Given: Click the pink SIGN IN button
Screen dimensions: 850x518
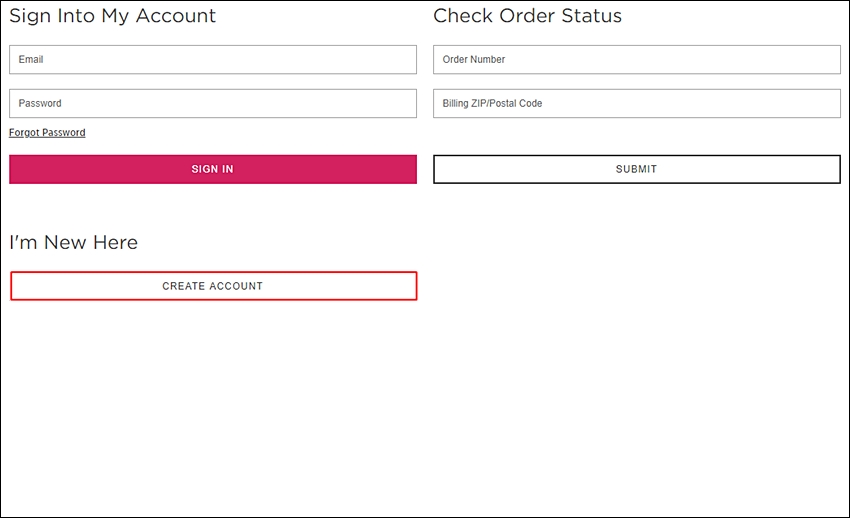Looking at the screenshot, I should [x=212, y=169].
